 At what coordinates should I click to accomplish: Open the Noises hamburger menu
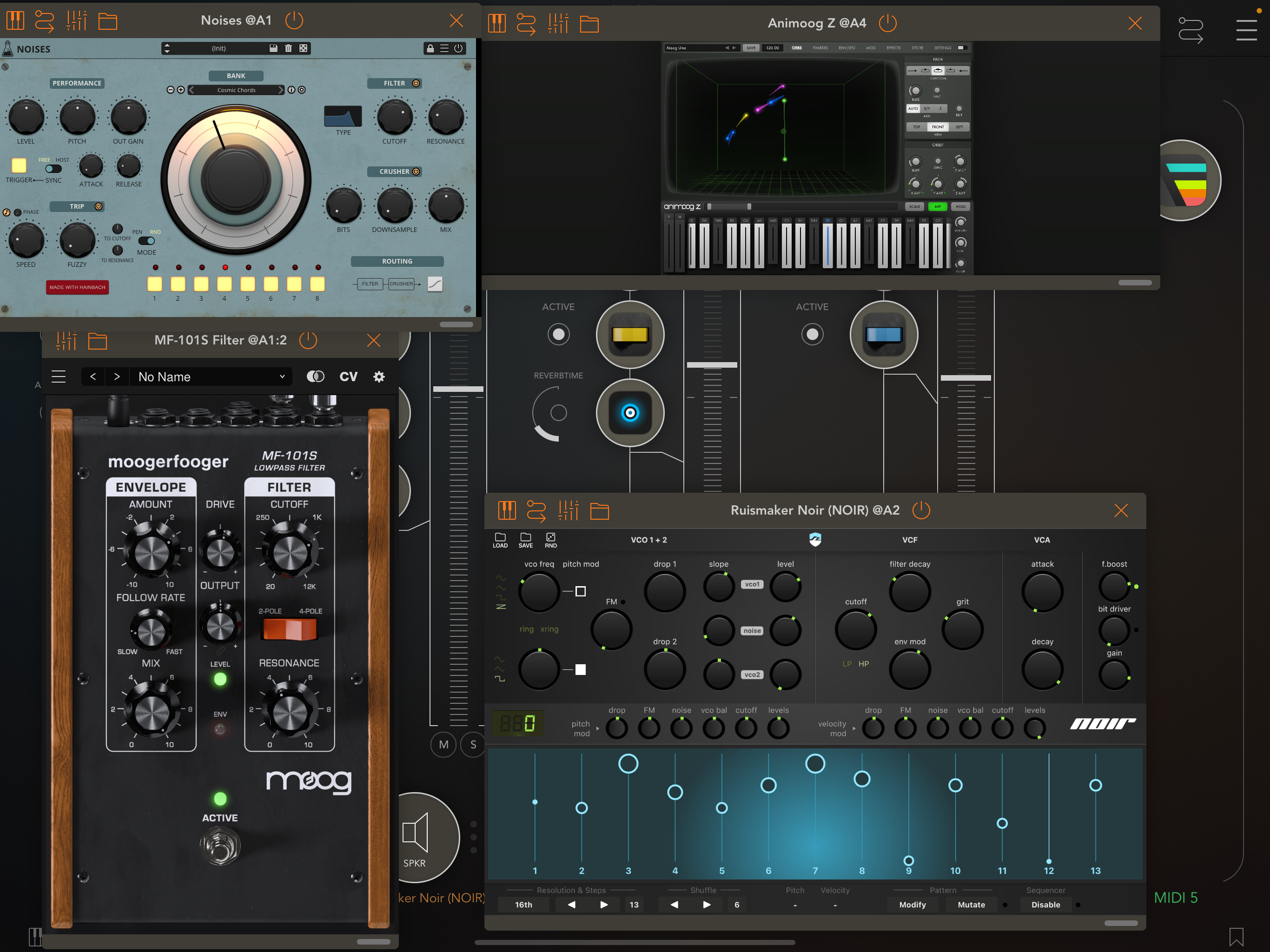coord(444,48)
